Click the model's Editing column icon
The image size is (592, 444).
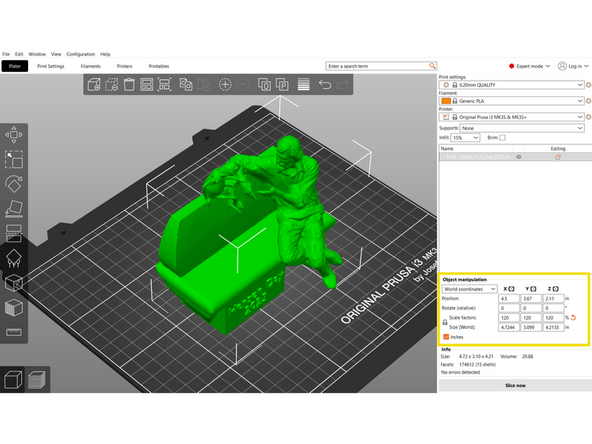pyautogui.click(x=558, y=157)
